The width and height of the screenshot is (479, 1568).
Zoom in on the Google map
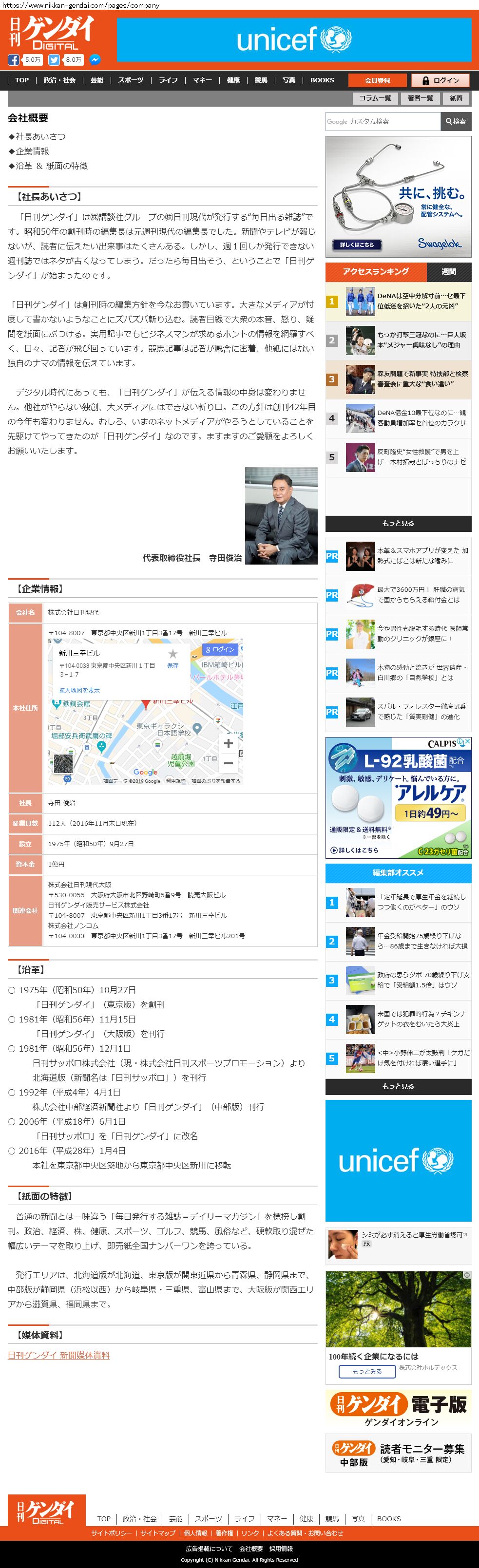[228, 743]
